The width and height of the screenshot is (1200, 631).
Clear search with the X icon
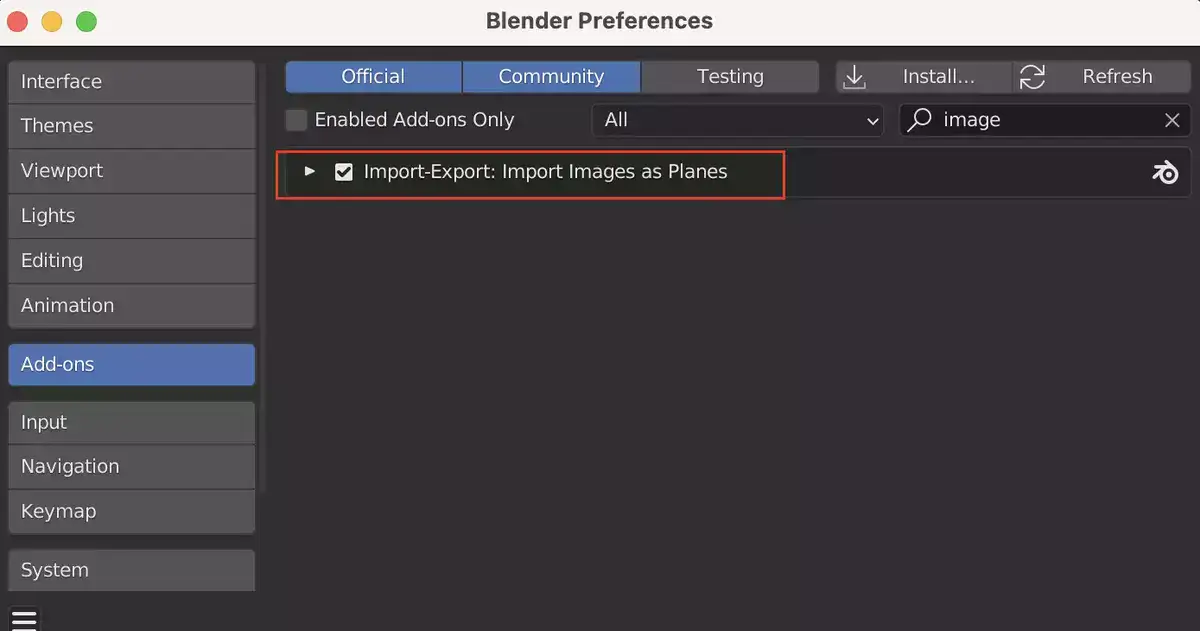1172,120
